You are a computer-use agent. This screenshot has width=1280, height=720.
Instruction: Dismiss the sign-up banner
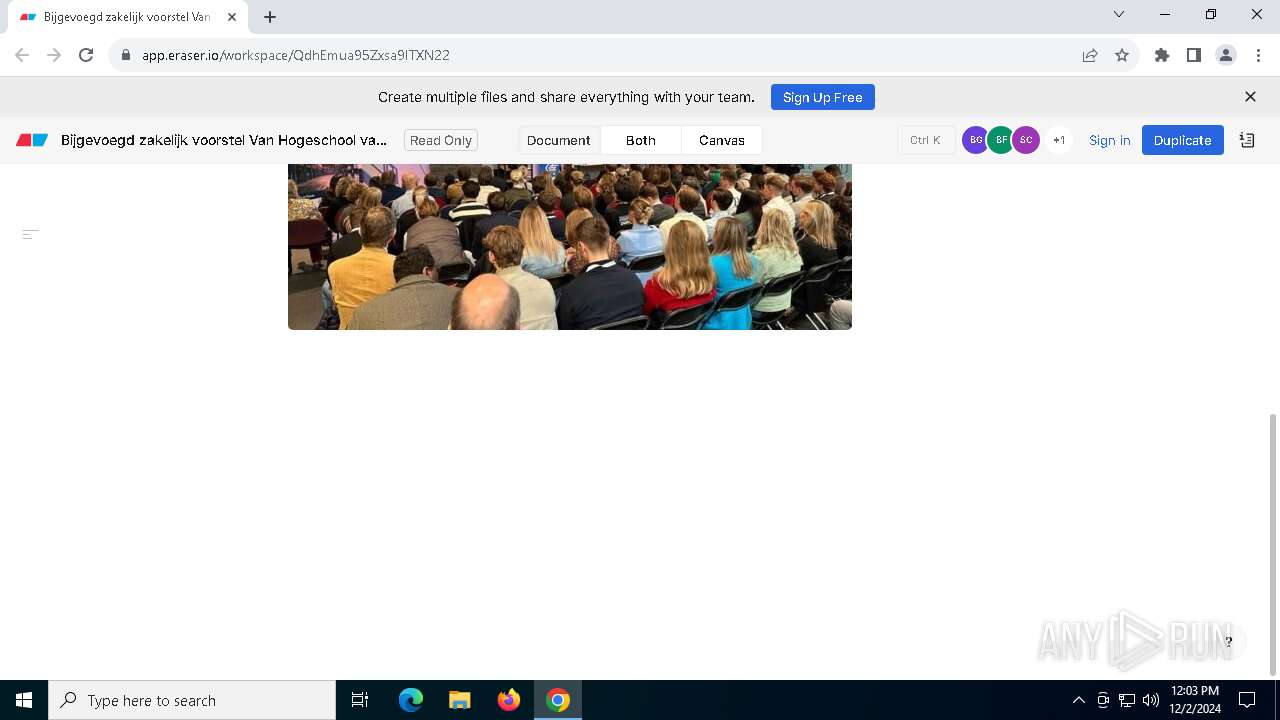1250,97
